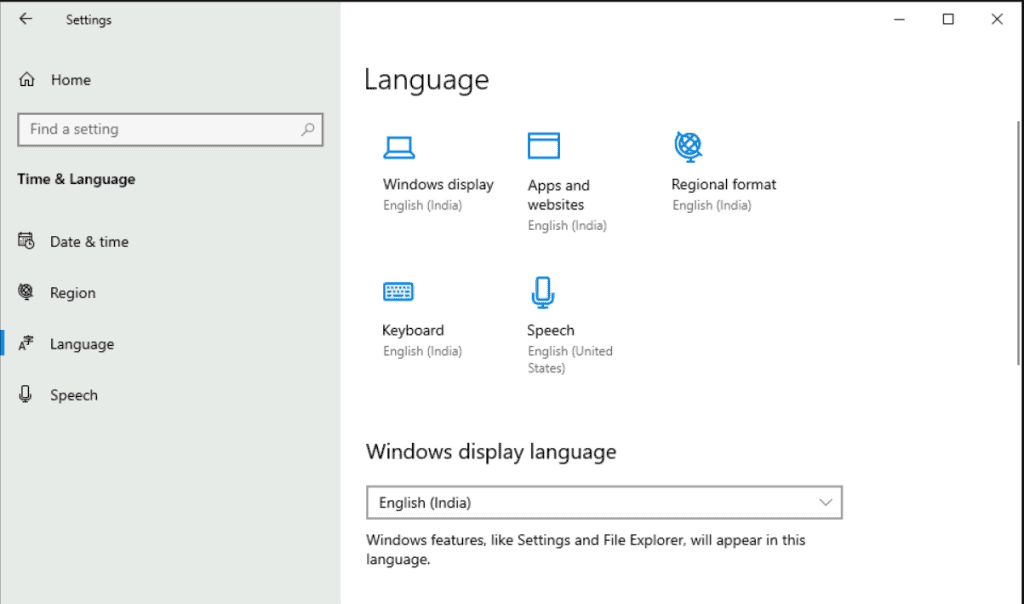Select Language in the sidebar
Image resolution: width=1024 pixels, height=604 pixels.
82,344
